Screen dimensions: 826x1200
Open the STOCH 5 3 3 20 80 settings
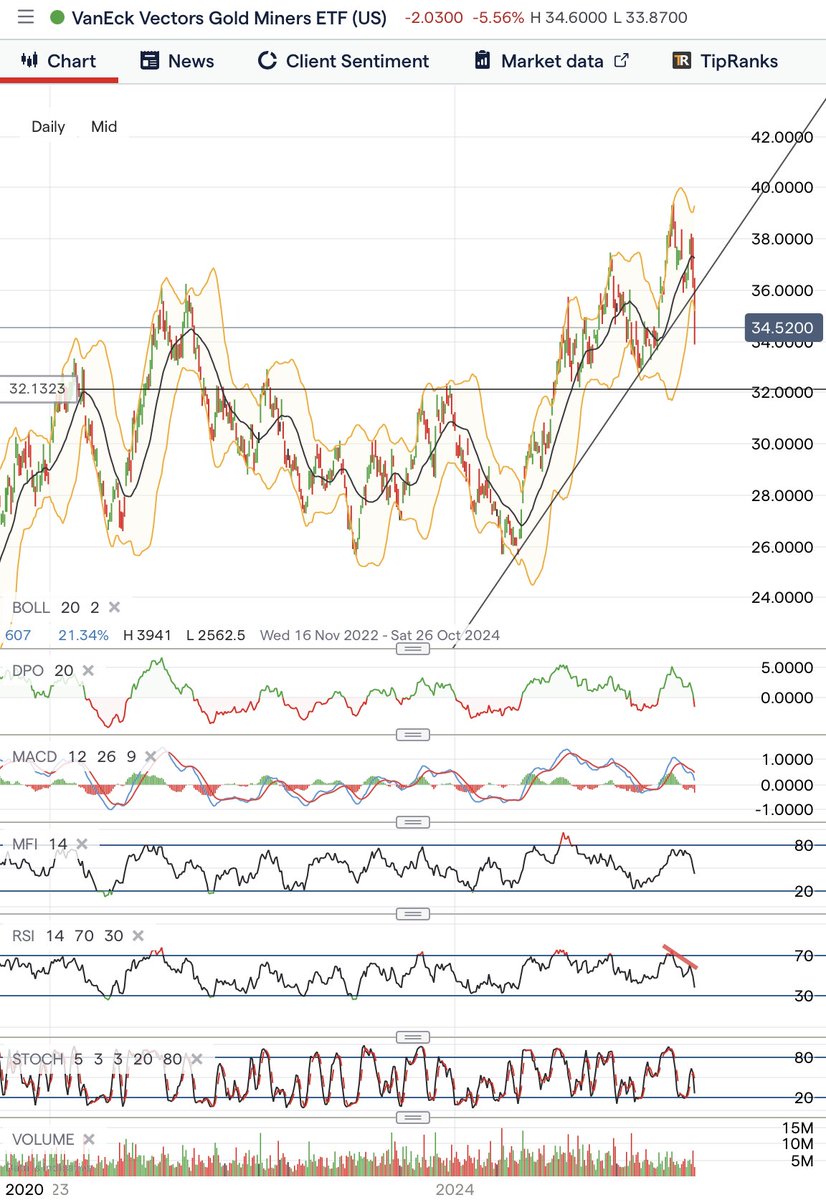pos(97,1058)
